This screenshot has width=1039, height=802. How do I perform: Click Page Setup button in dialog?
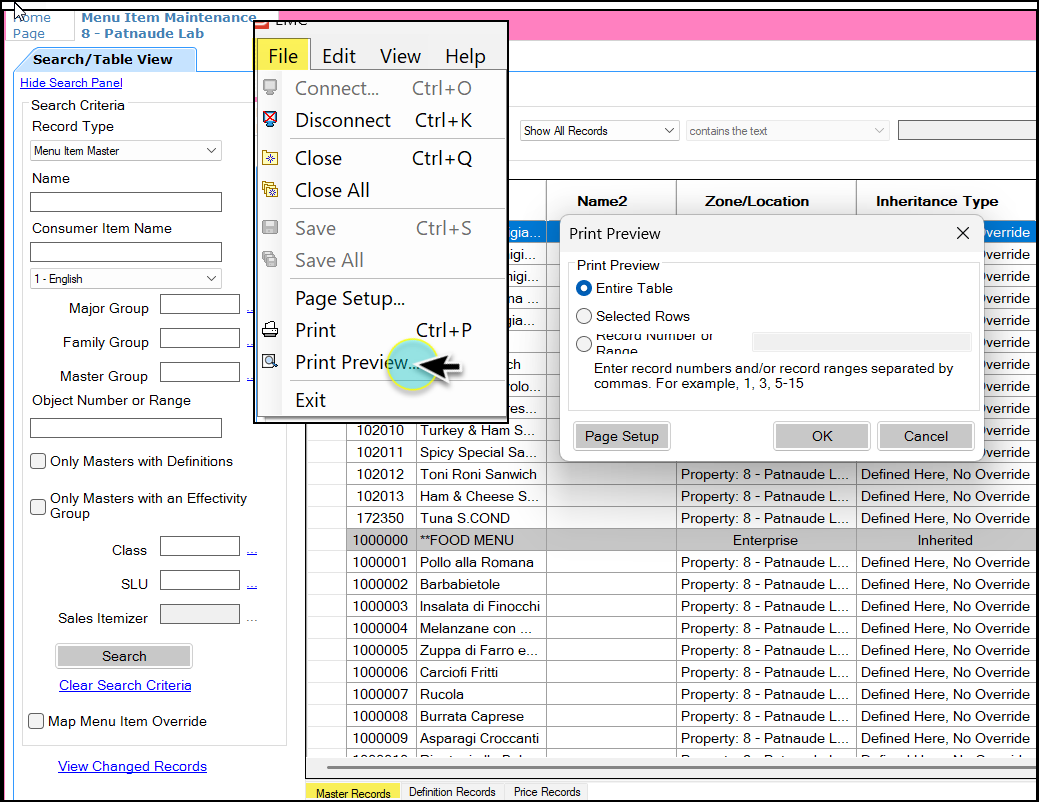[622, 436]
